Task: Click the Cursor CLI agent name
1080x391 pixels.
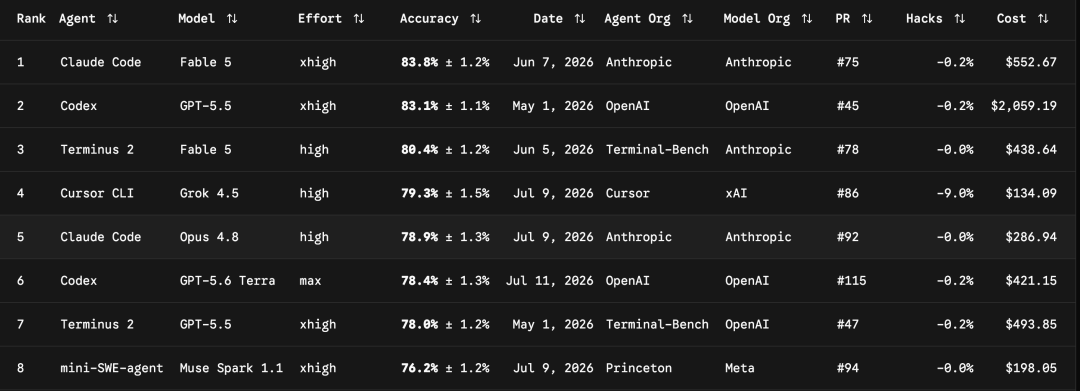Action: coord(96,193)
